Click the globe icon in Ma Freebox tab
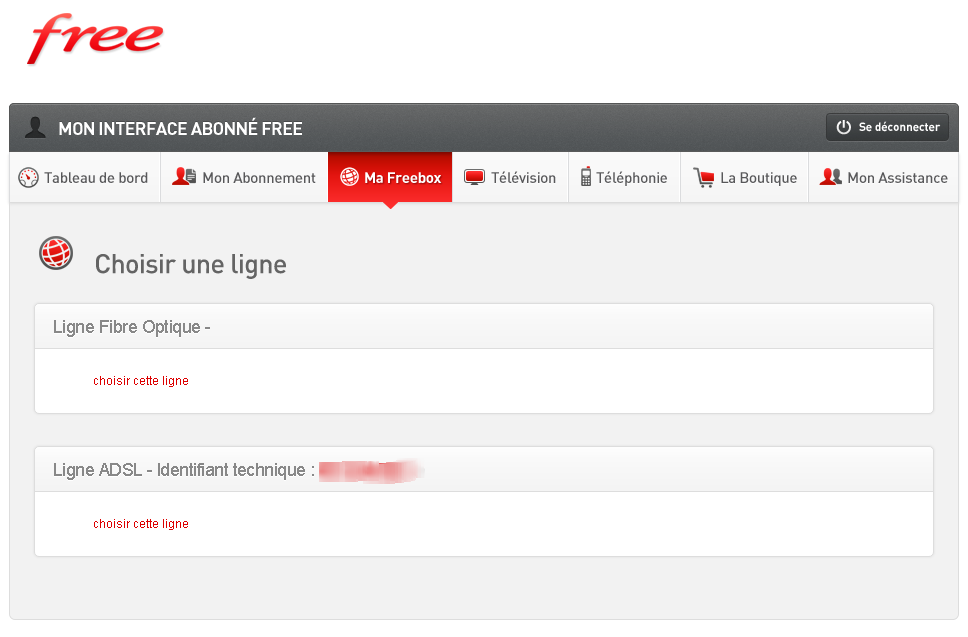Image resolution: width=968 pixels, height=637 pixels. click(349, 177)
